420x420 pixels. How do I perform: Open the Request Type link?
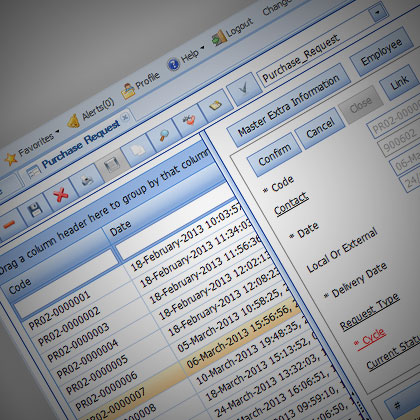pyautogui.click(x=369, y=311)
